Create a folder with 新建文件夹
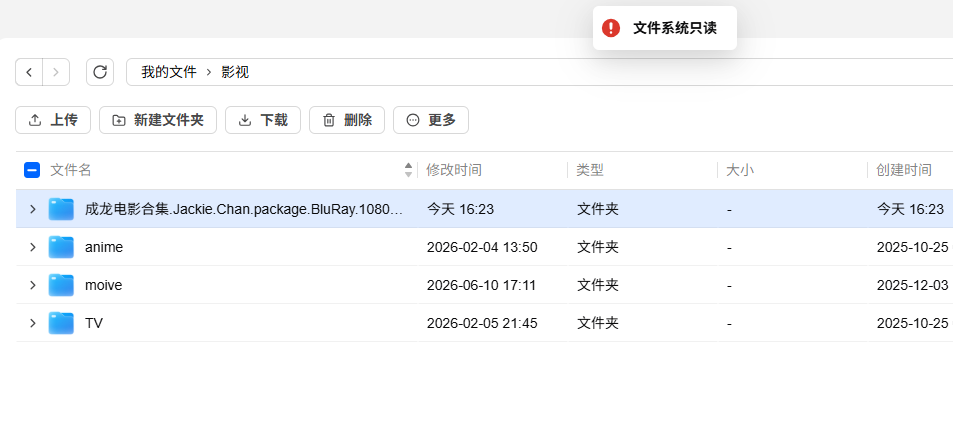 tap(158, 120)
